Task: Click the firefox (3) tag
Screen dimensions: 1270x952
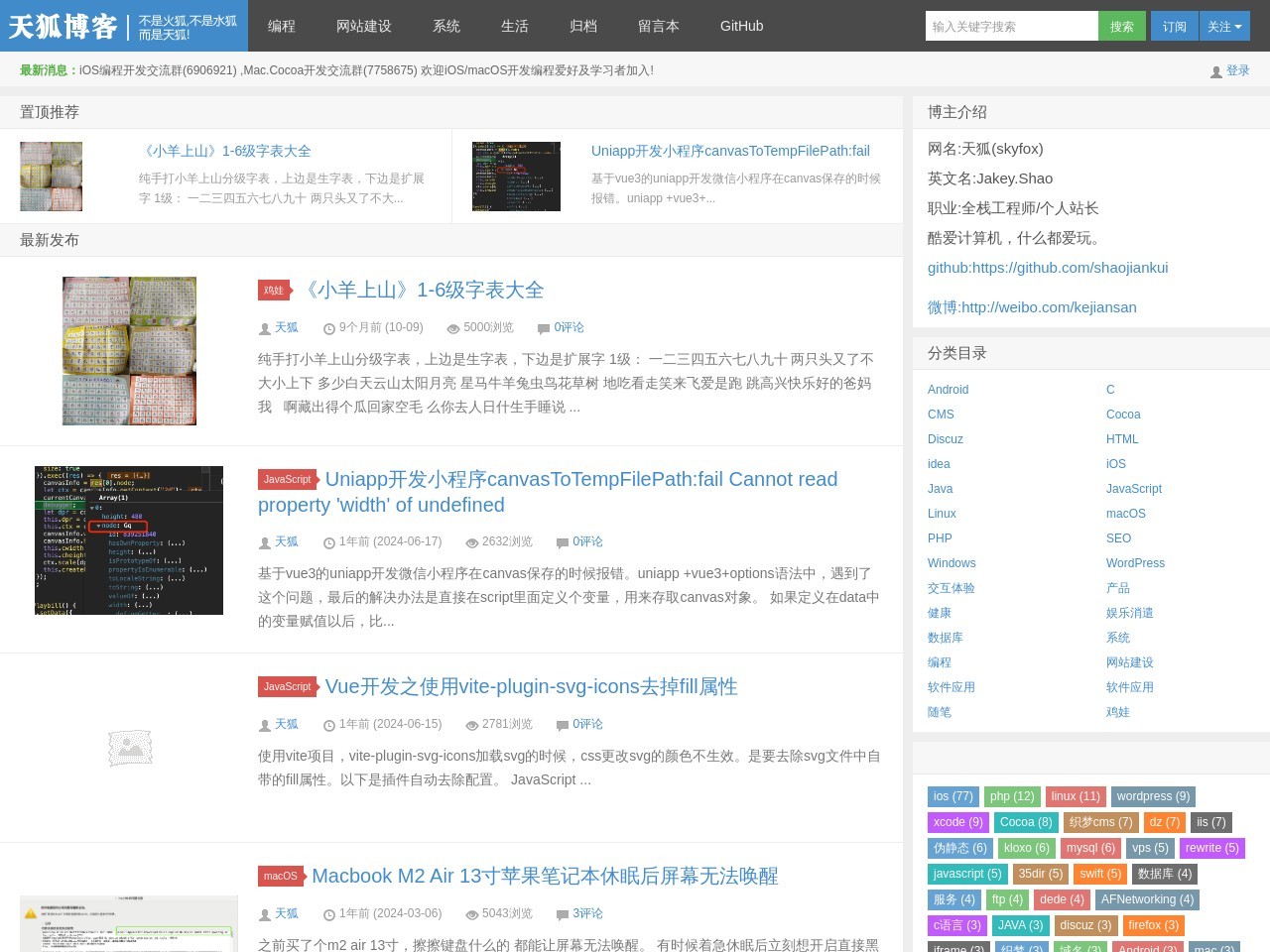Action: pos(1154,925)
